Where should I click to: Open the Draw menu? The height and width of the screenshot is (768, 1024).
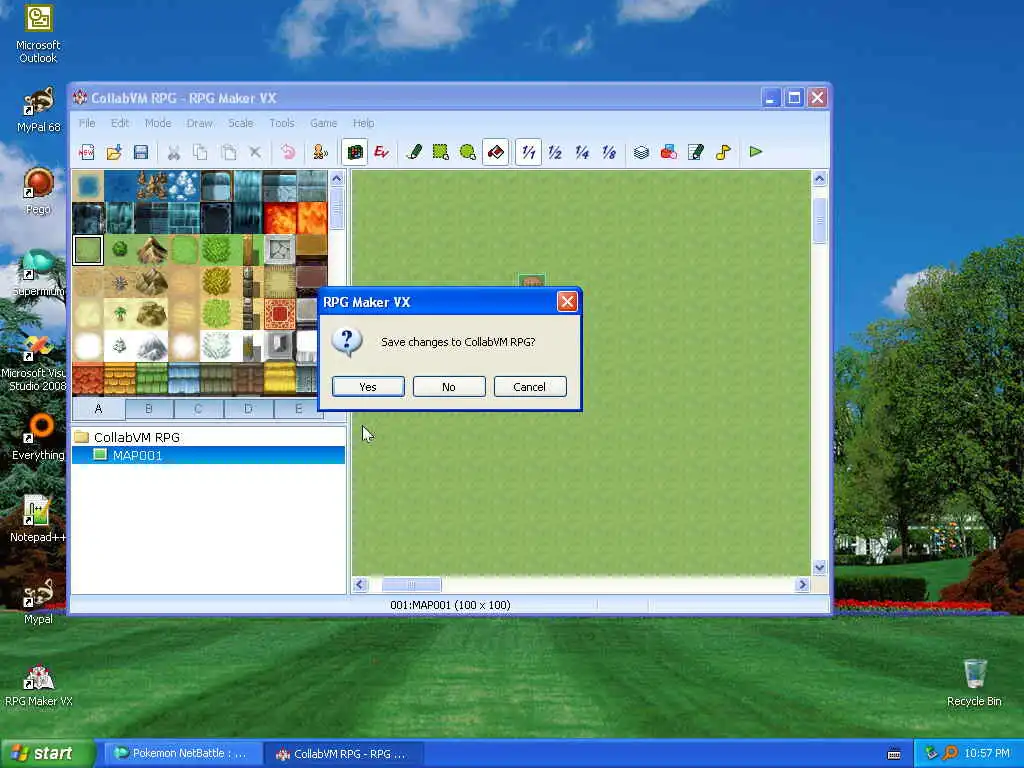[200, 123]
